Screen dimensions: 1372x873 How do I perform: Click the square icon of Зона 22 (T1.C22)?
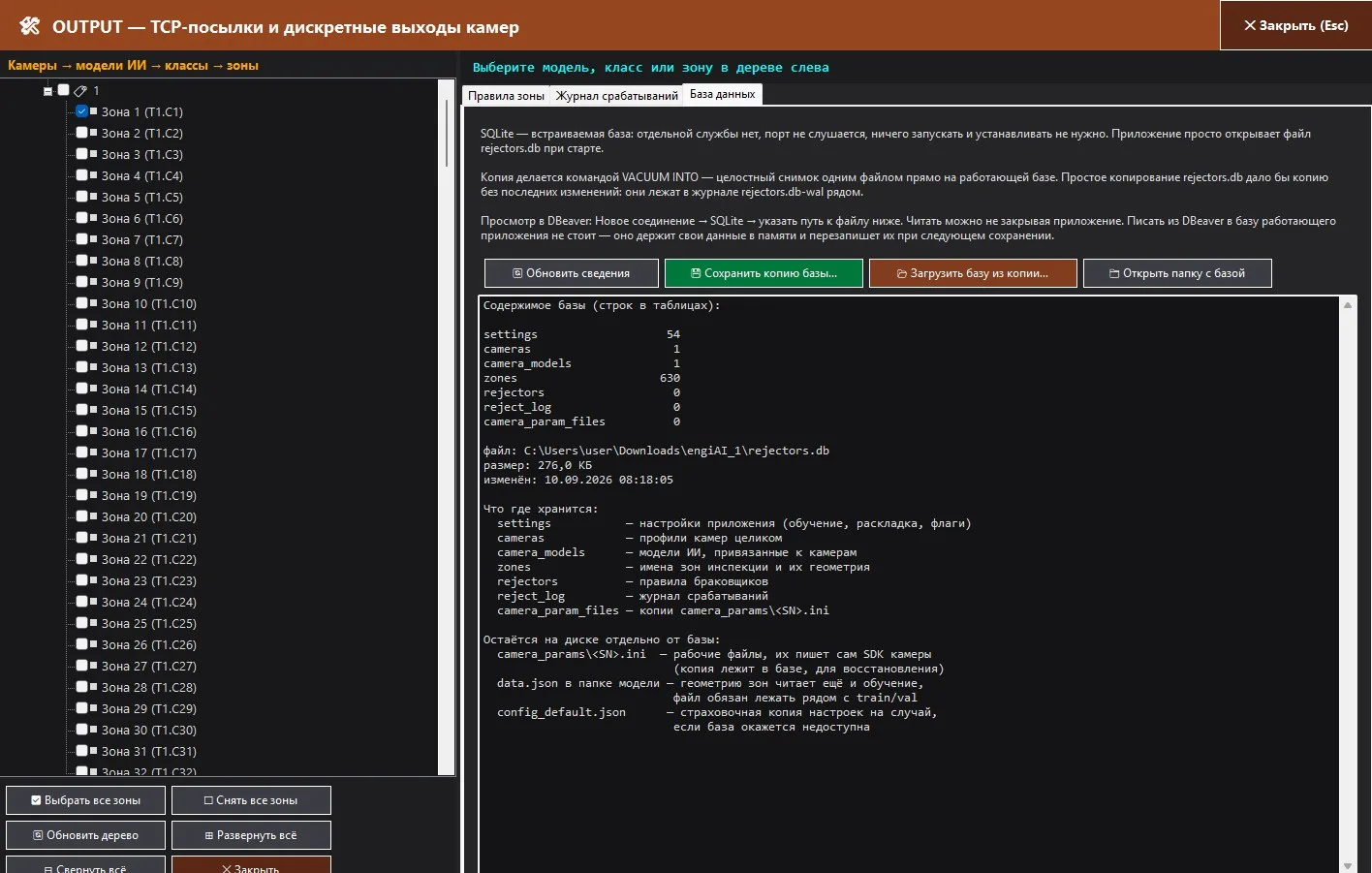tap(94, 559)
